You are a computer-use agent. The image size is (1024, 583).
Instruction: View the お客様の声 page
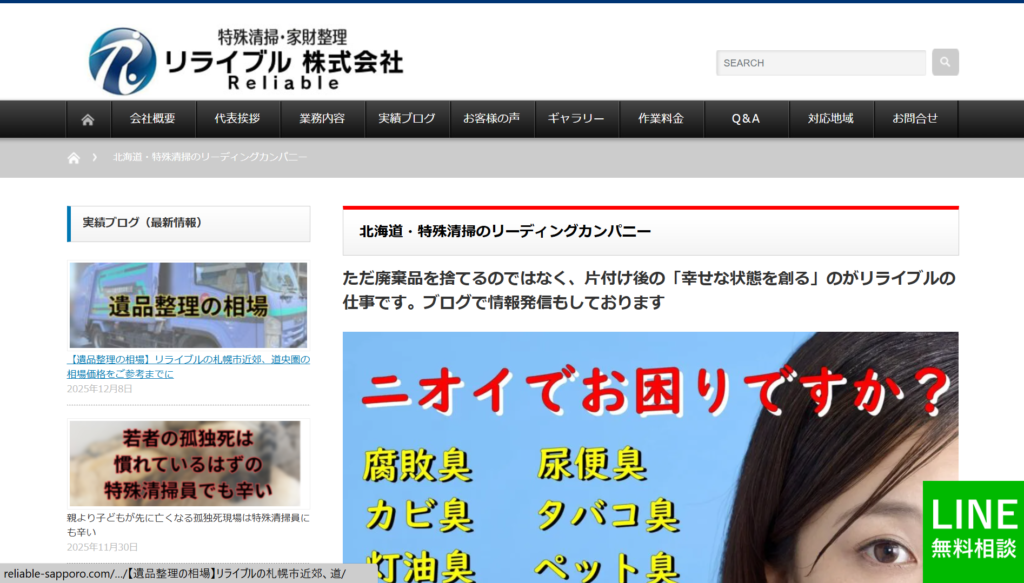[491, 119]
